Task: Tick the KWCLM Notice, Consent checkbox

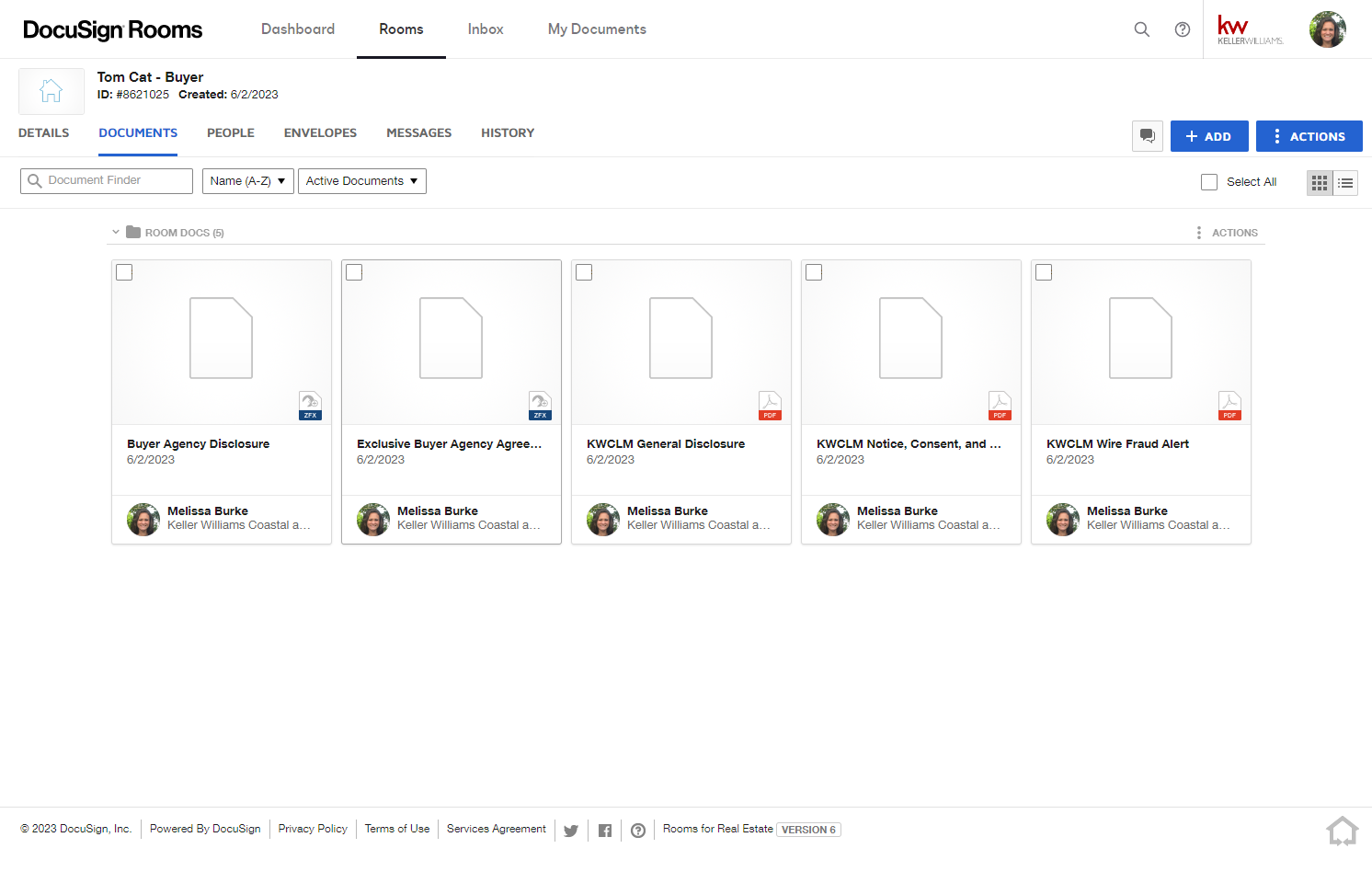Action: tap(814, 272)
